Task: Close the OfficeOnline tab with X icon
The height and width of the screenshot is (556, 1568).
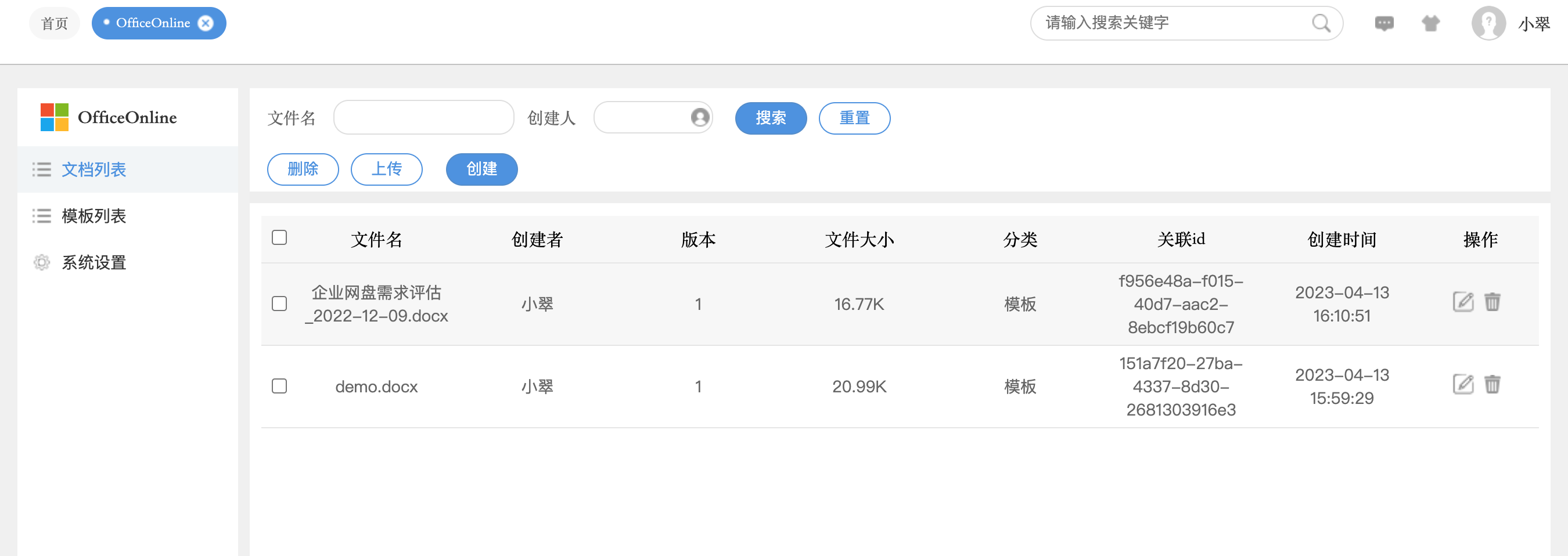Action: point(206,23)
